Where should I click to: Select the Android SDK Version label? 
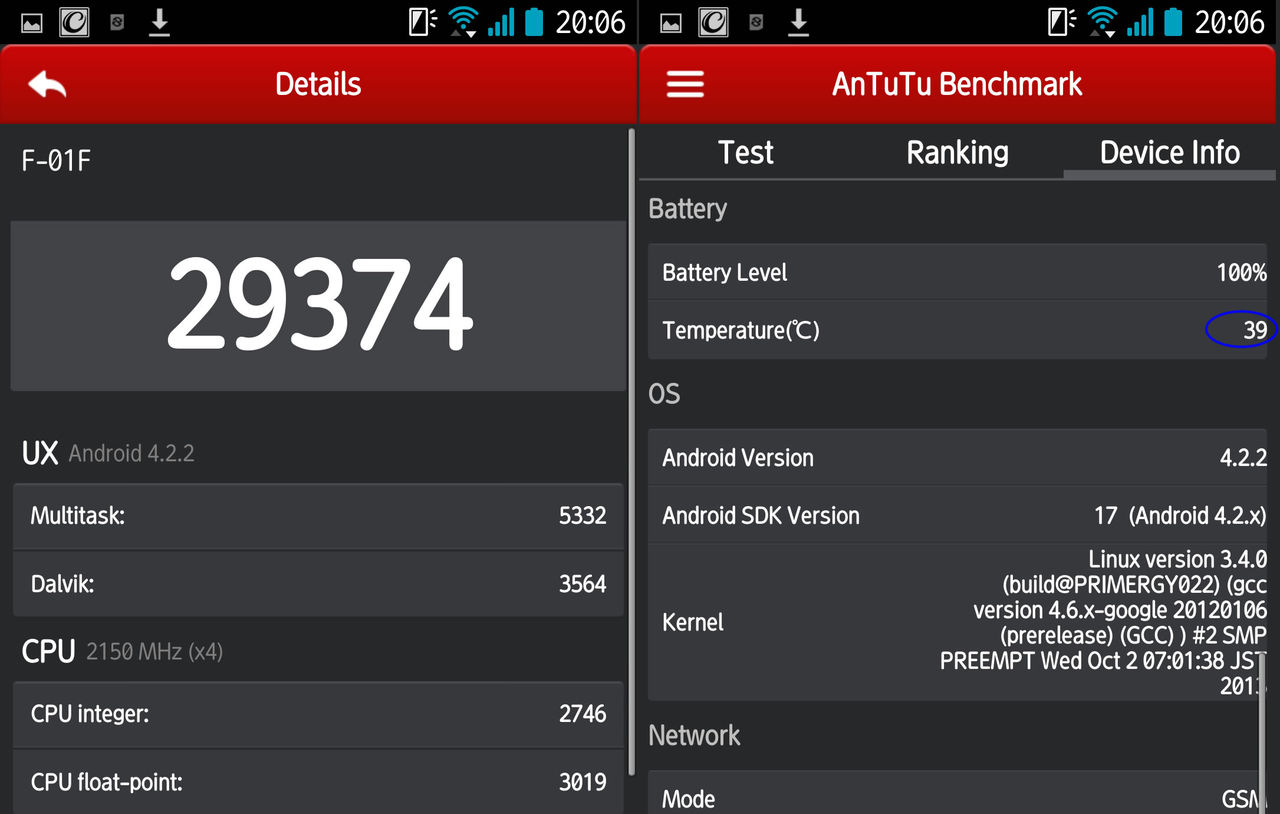click(x=761, y=516)
